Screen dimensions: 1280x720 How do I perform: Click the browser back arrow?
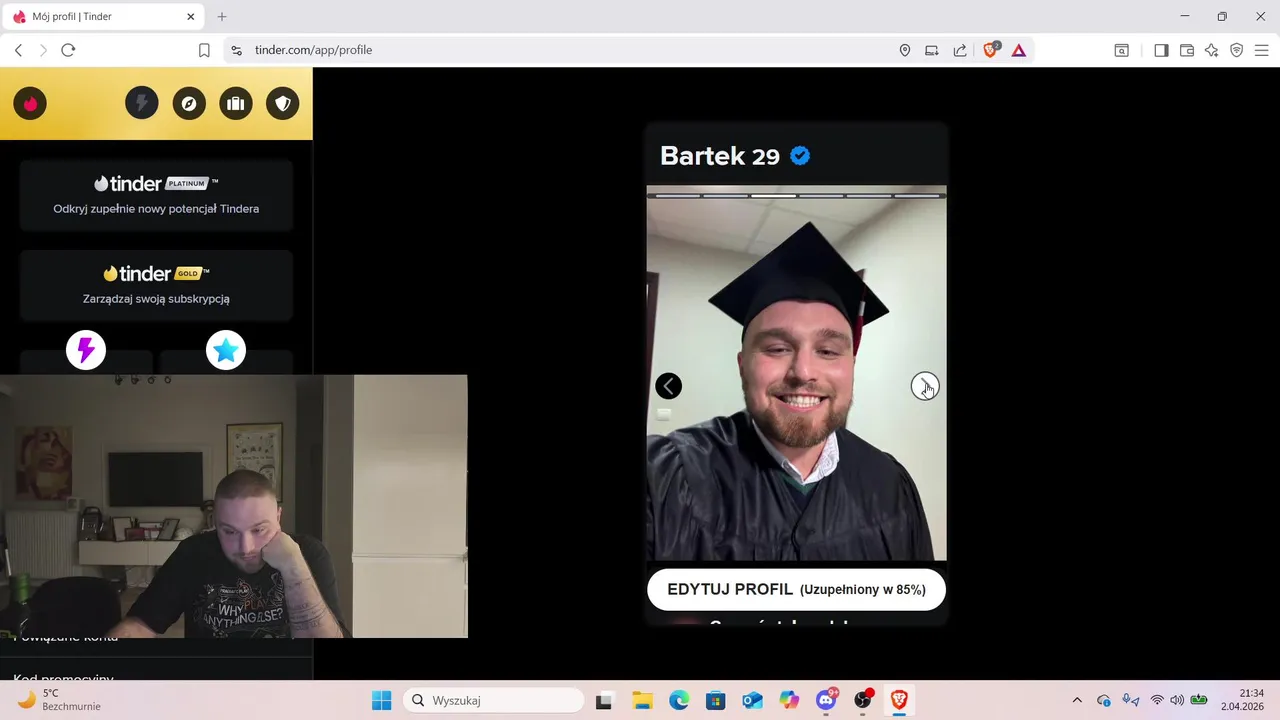tap(18, 50)
